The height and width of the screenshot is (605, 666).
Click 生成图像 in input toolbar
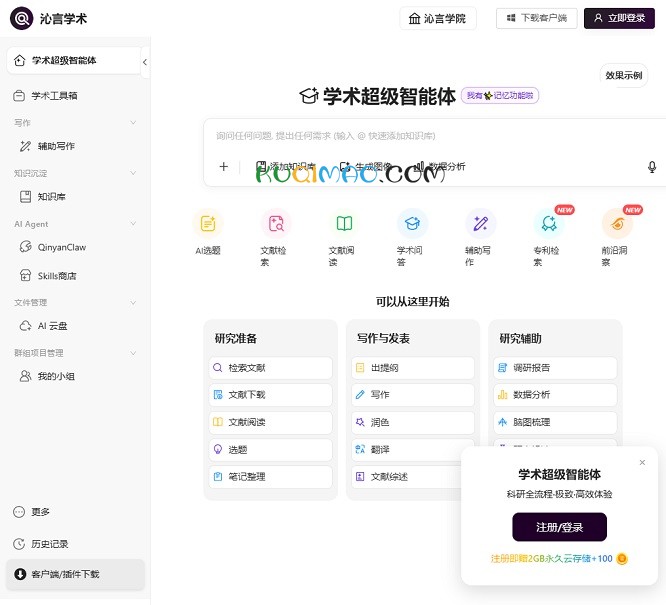pos(366,167)
